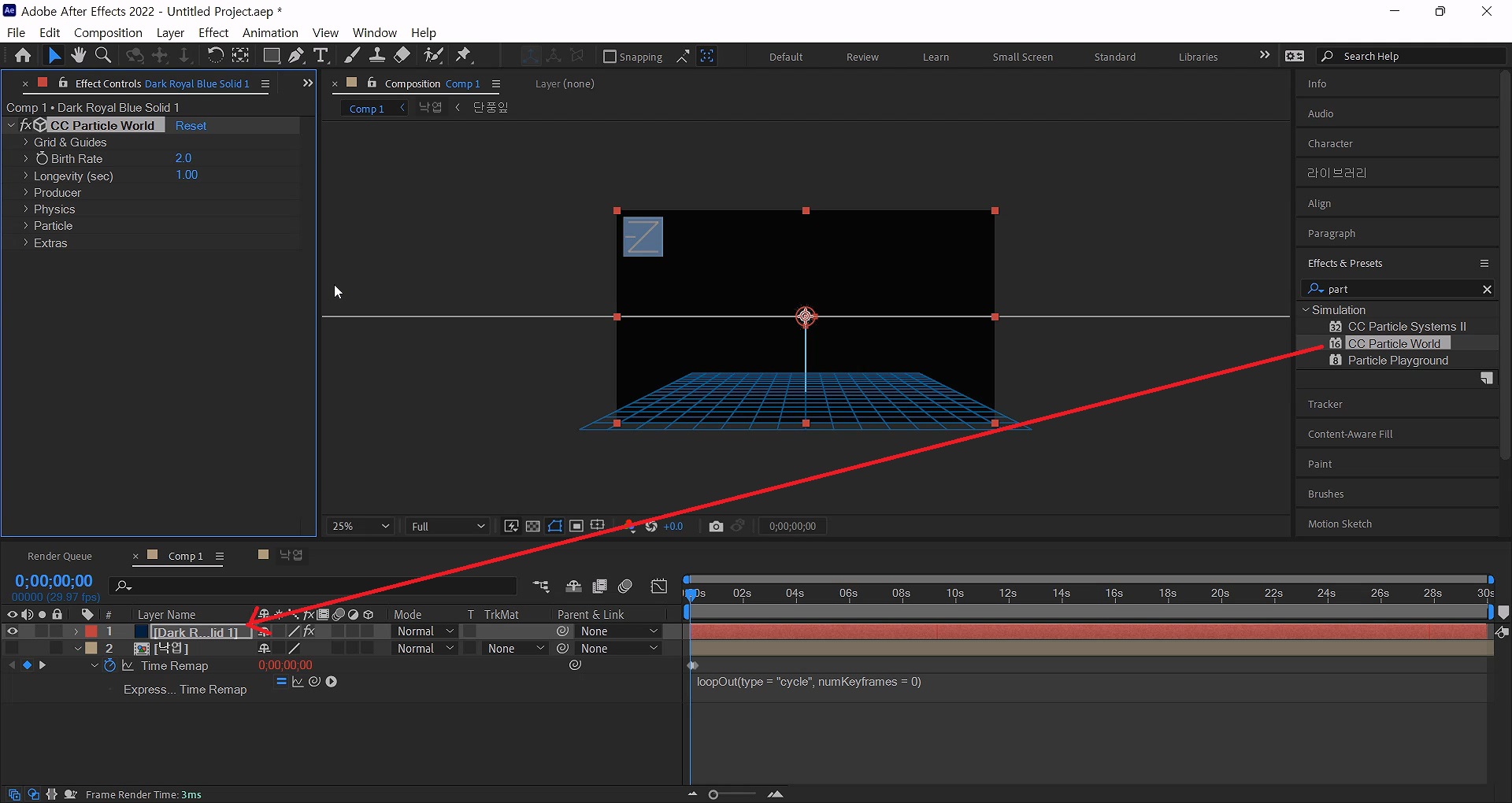The width and height of the screenshot is (1512, 803).
Task: Toggle the transparency grid in viewer
Action: coord(533,526)
